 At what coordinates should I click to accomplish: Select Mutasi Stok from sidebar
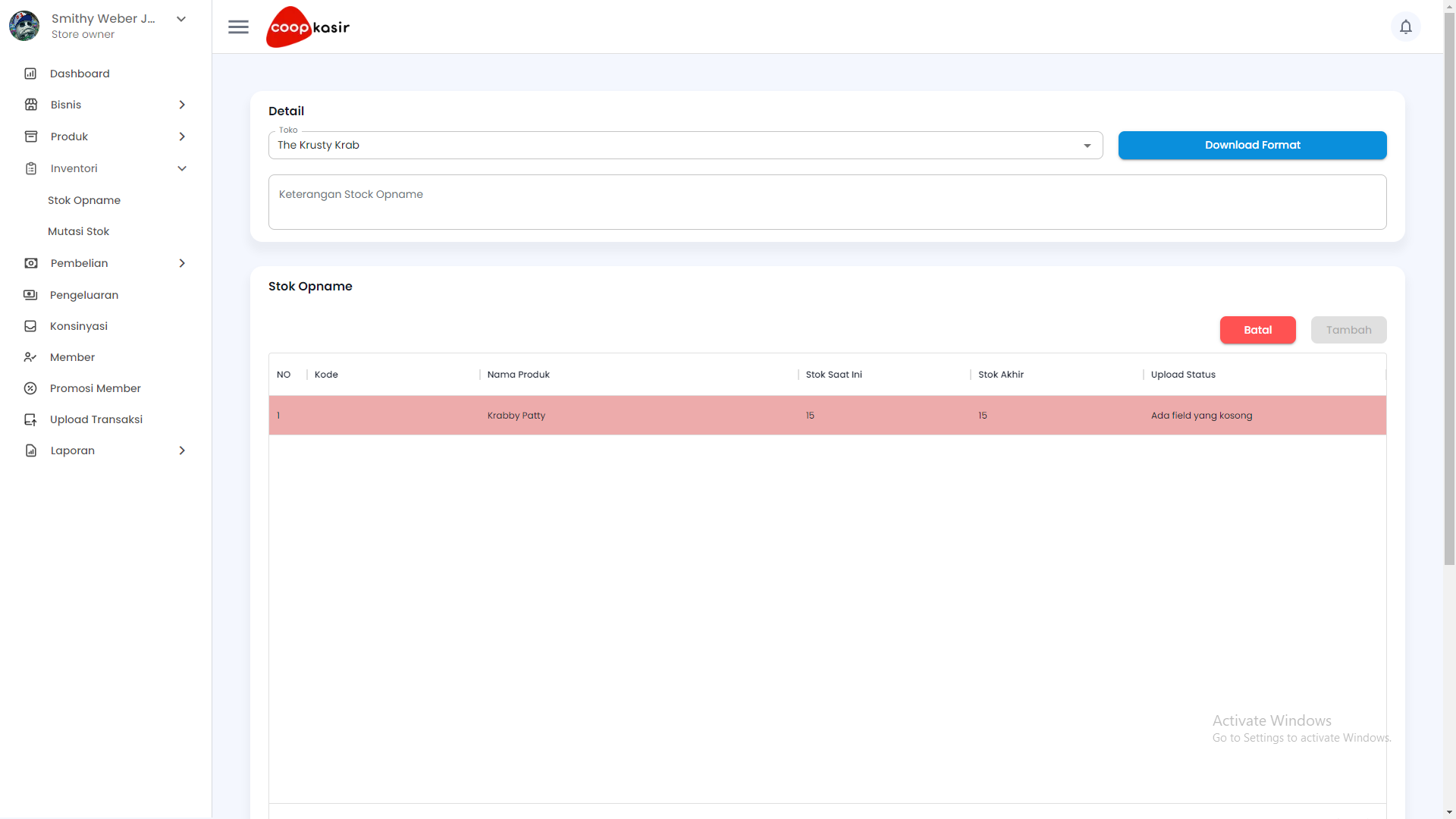(x=78, y=231)
